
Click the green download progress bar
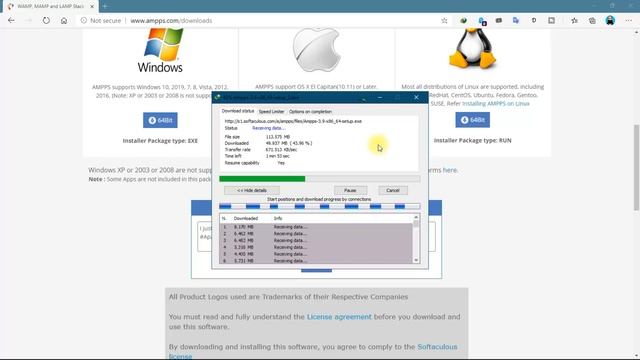point(320,179)
